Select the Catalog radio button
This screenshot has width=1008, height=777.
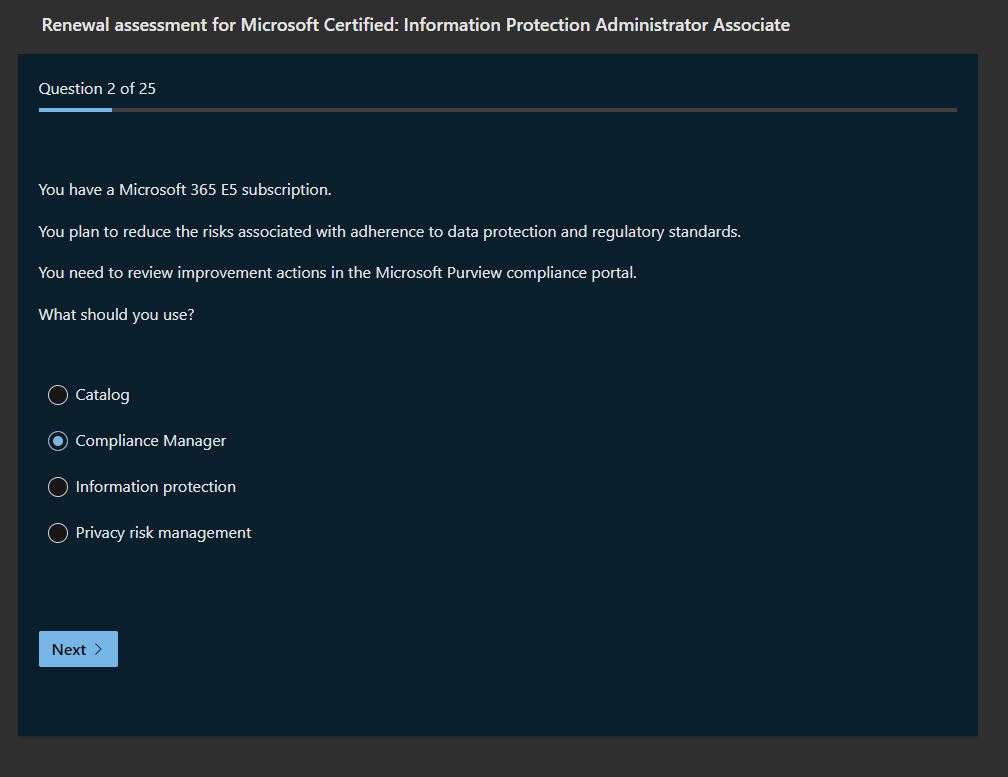tap(58, 395)
